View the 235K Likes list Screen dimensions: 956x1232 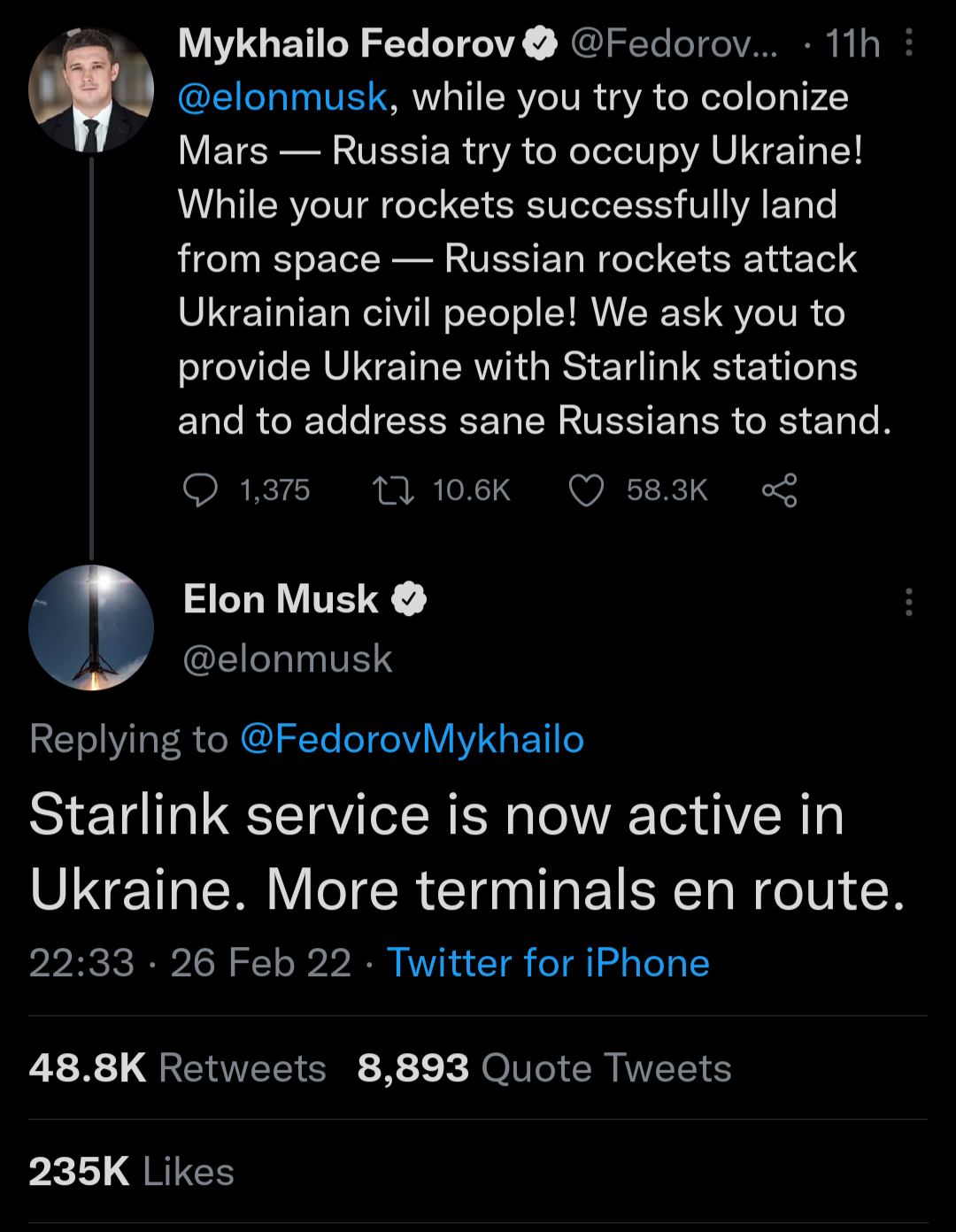pyautogui.click(x=131, y=1172)
